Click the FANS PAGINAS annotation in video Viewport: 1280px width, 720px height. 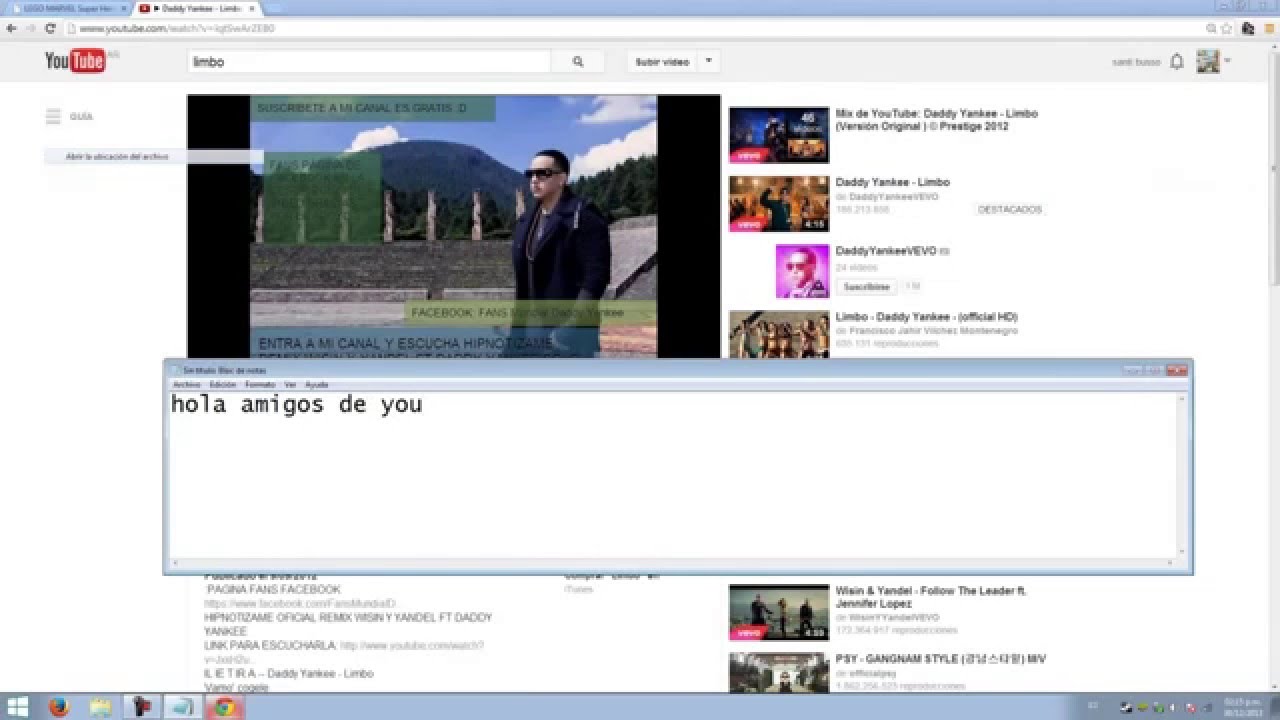(x=322, y=197)
